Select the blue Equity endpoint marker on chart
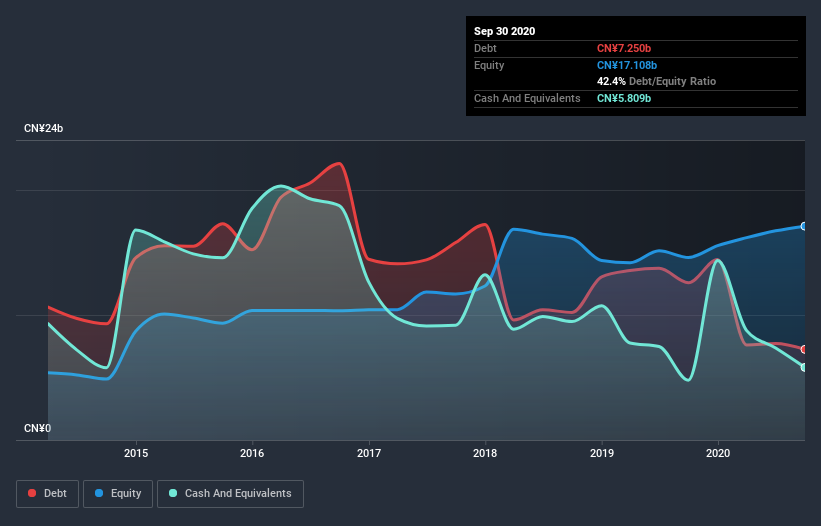This screenshot has width=821, height=526. 804,226
